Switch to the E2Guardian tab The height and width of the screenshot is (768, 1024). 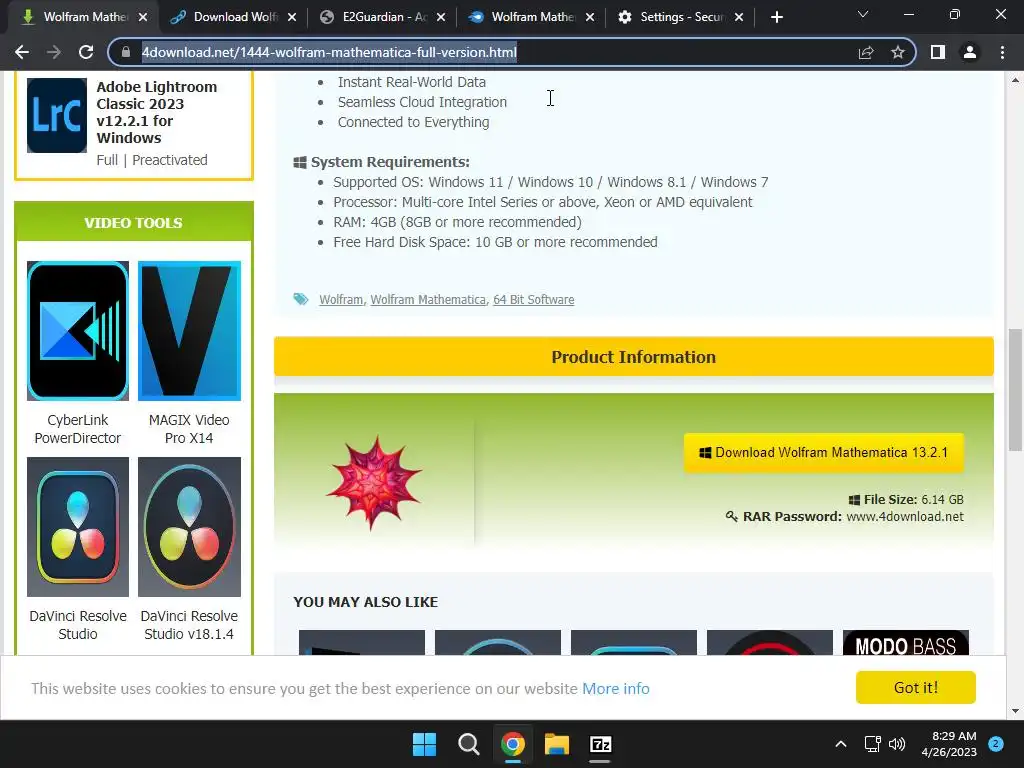coord(373,17)
